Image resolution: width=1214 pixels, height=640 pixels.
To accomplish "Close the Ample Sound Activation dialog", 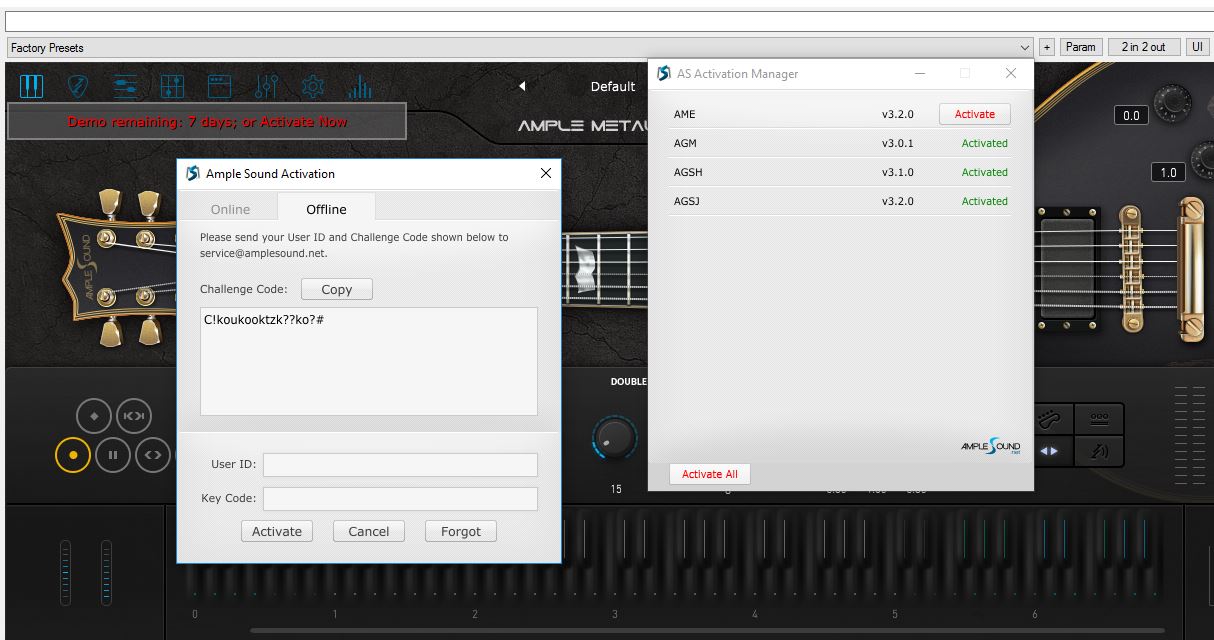I will 545,173.
